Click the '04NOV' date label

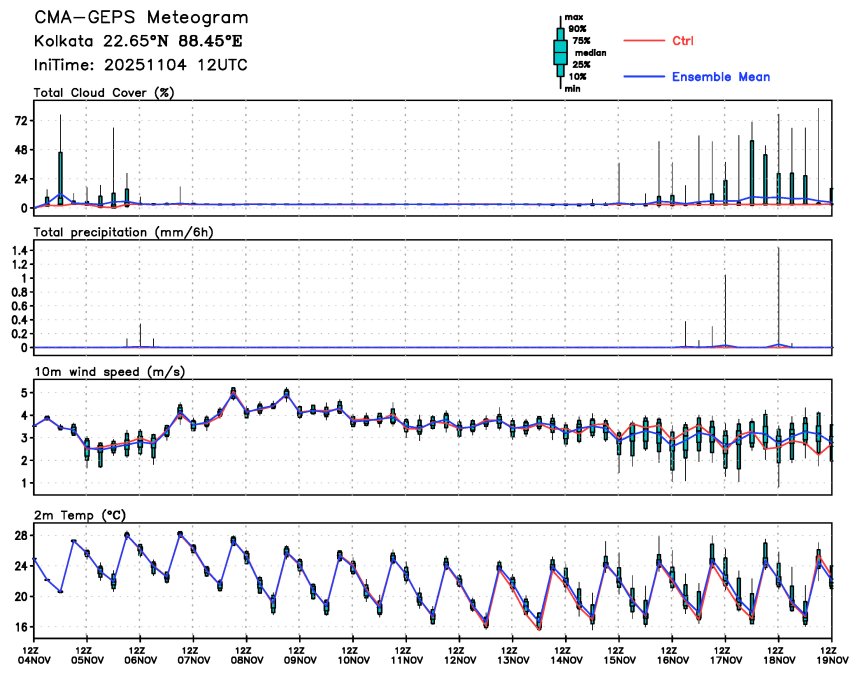pos(34,661)
